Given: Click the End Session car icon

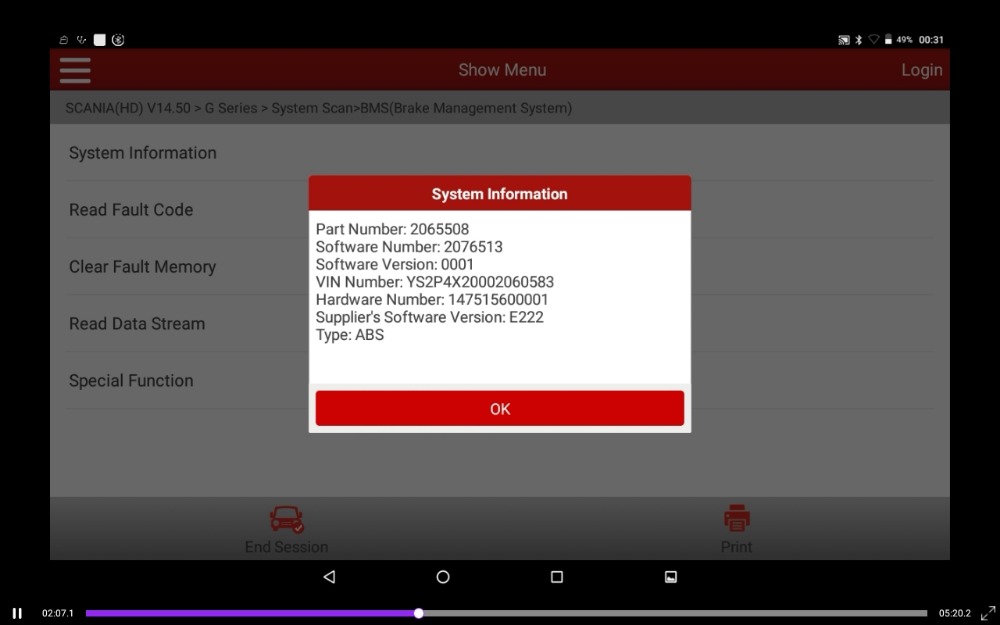Looking at the screenshot, I should [286, 519].
